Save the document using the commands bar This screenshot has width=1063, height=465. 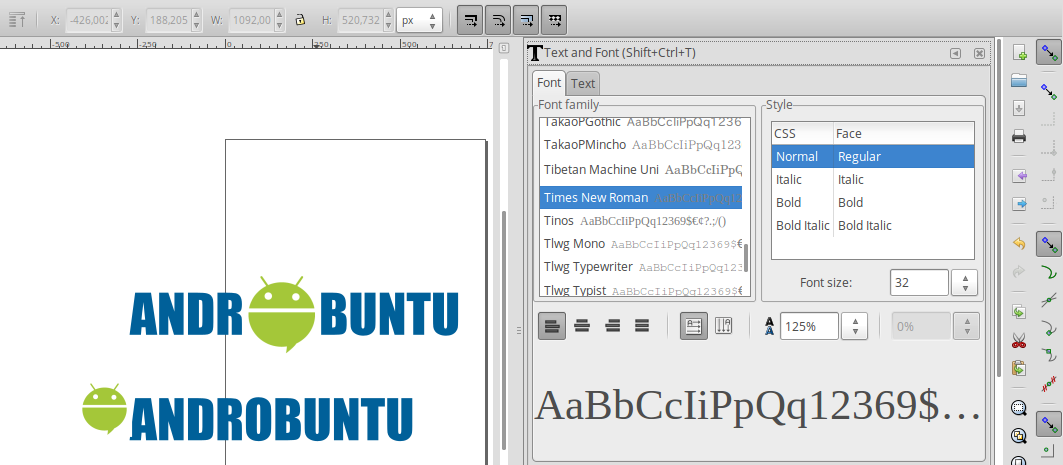pyautogui.click(x=1019, y=108)
